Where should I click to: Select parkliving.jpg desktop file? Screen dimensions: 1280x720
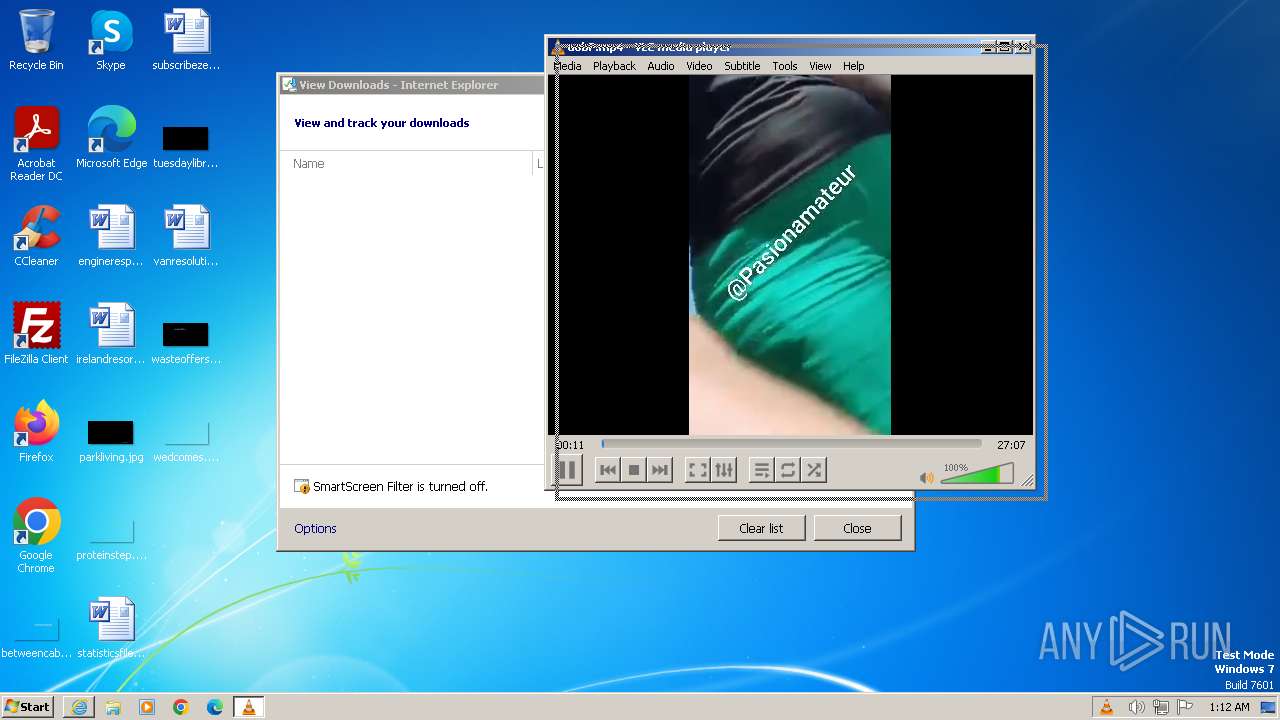(110, 440)
